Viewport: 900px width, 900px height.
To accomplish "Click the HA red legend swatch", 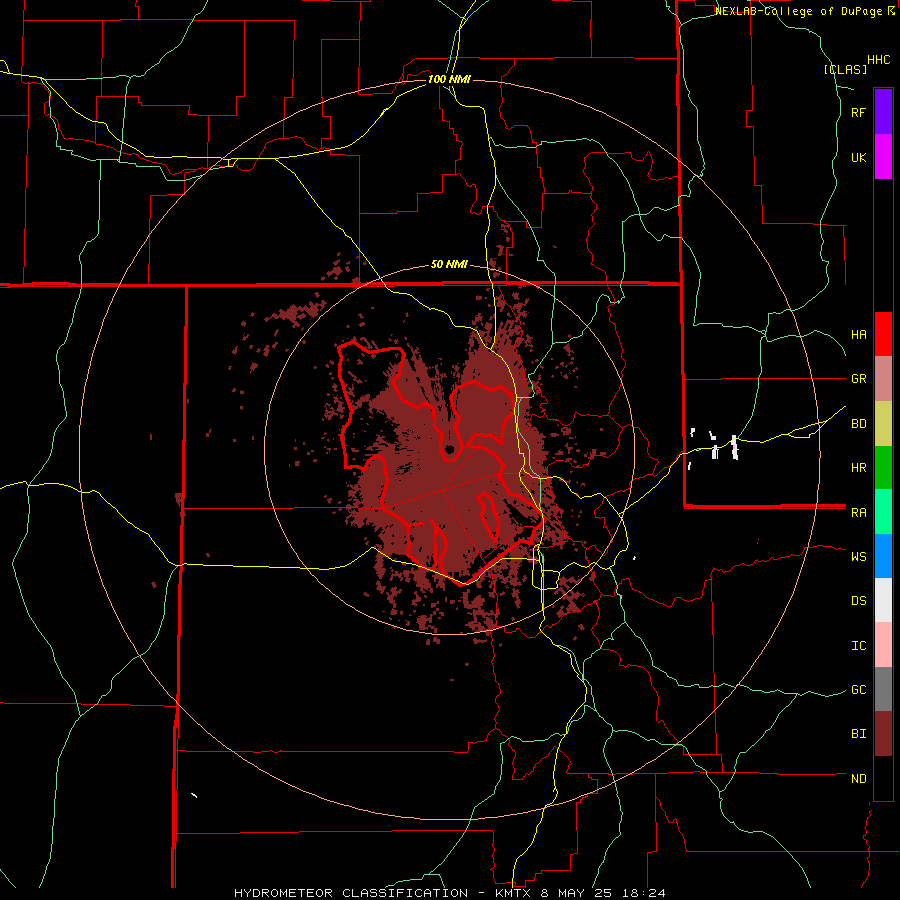I will 883,334.
